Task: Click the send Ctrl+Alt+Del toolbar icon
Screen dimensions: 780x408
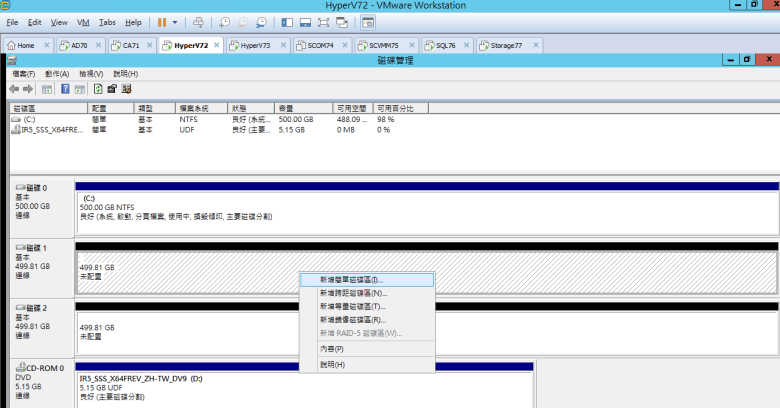Action: (x=198, y=21)
